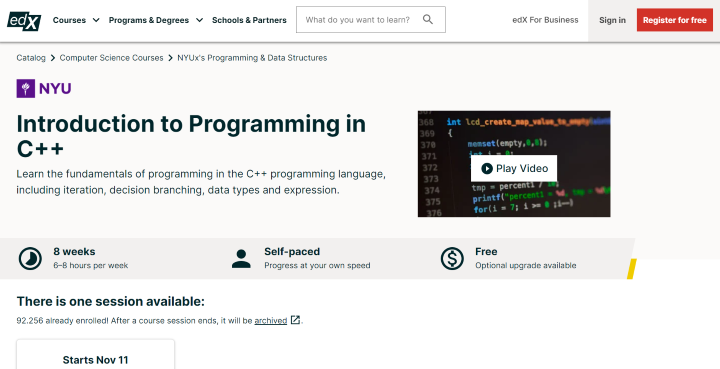The width and height of the screenshot is (720, 369).
Task: Open the archived link
Action: click(x=270, y=320)
